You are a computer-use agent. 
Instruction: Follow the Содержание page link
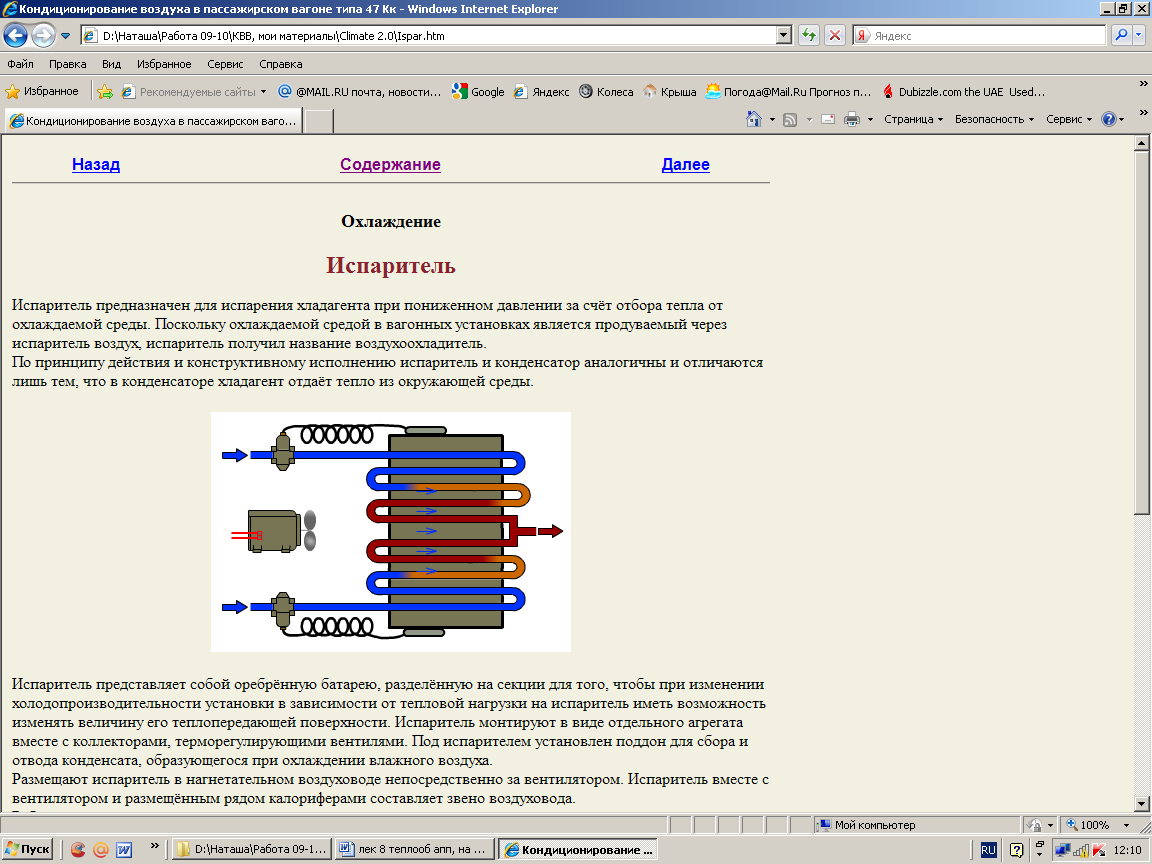click(390, 165)
